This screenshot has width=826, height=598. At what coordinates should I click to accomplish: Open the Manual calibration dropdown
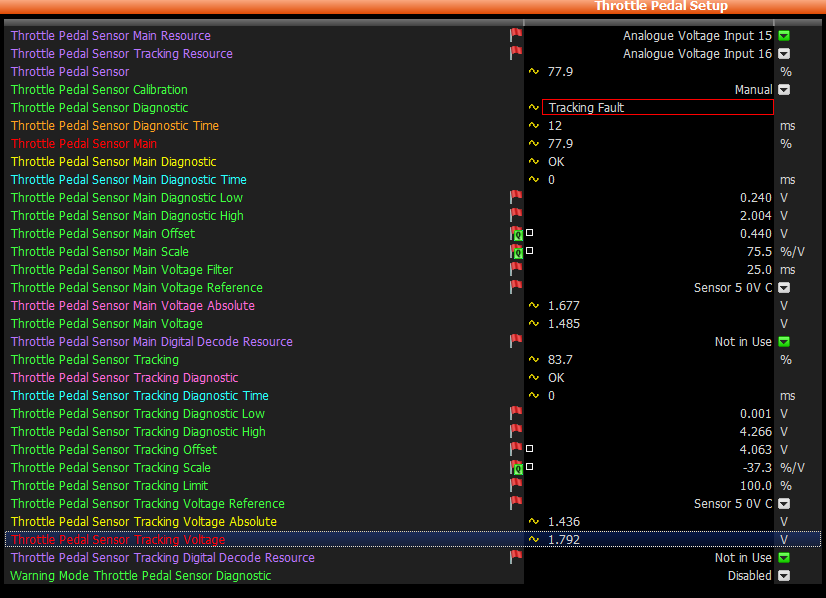click(x=785, y=90)
